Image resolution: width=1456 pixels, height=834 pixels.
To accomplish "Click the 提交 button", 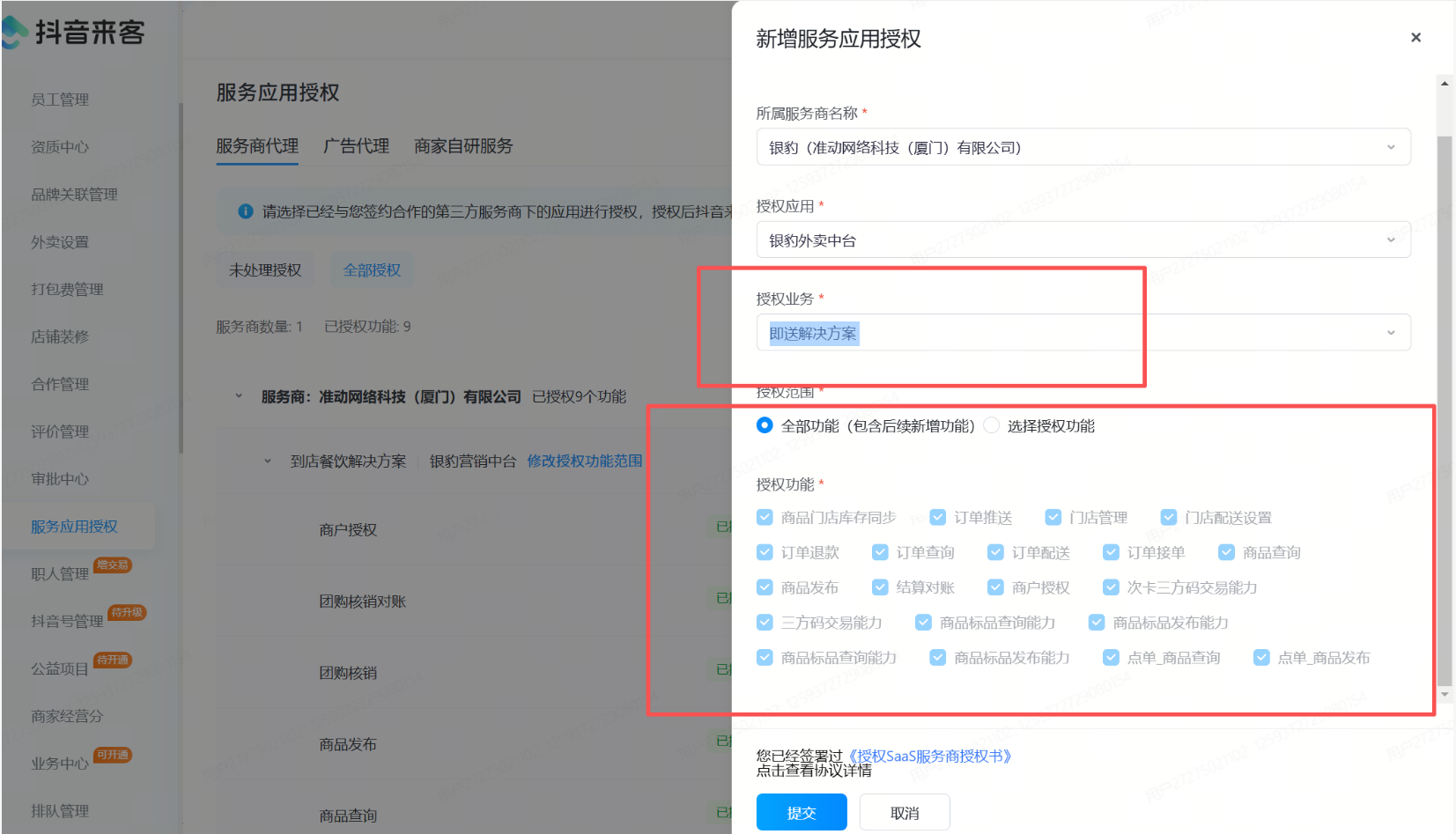I will (802, 812).
